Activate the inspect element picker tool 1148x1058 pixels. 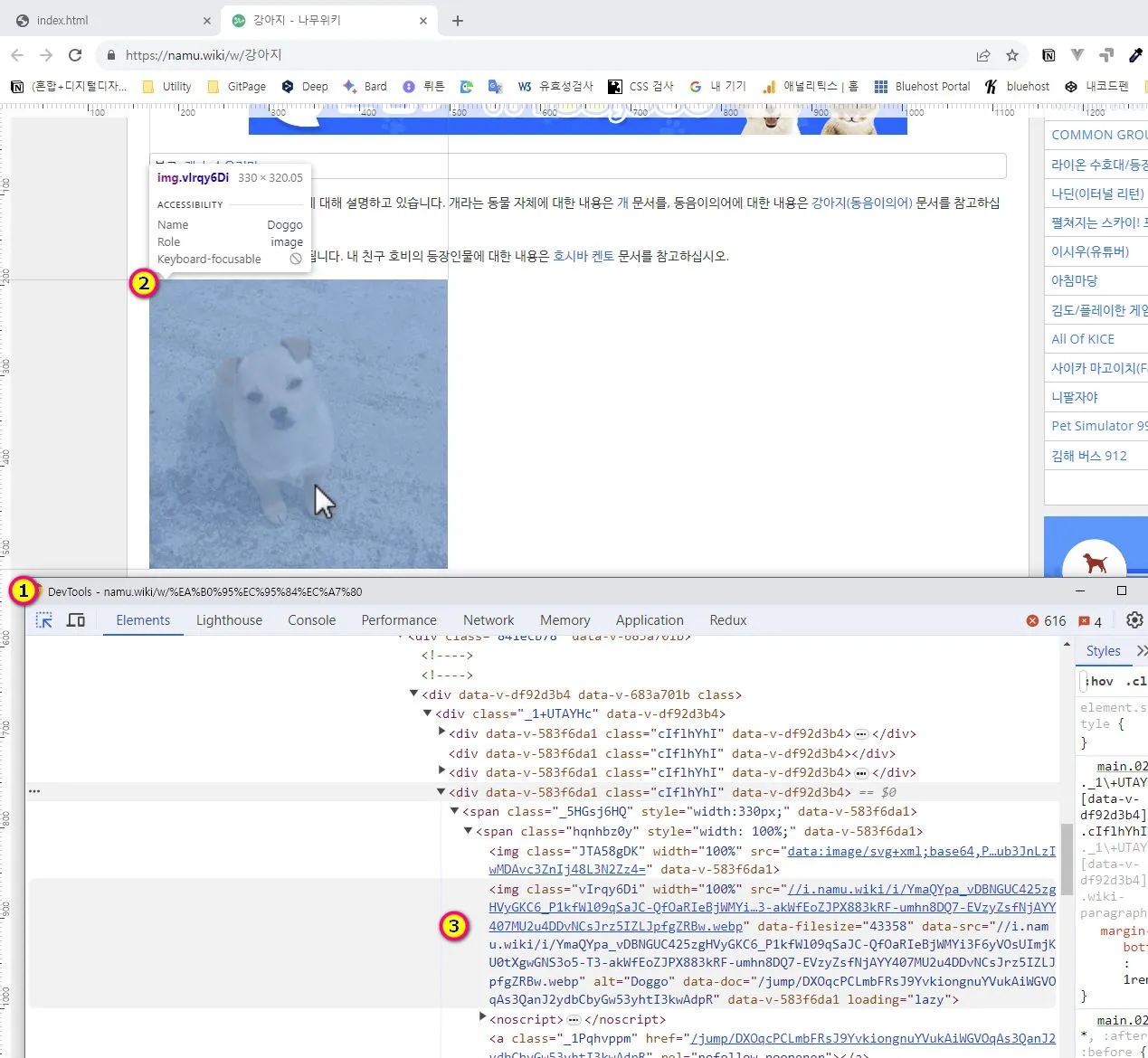43,620
